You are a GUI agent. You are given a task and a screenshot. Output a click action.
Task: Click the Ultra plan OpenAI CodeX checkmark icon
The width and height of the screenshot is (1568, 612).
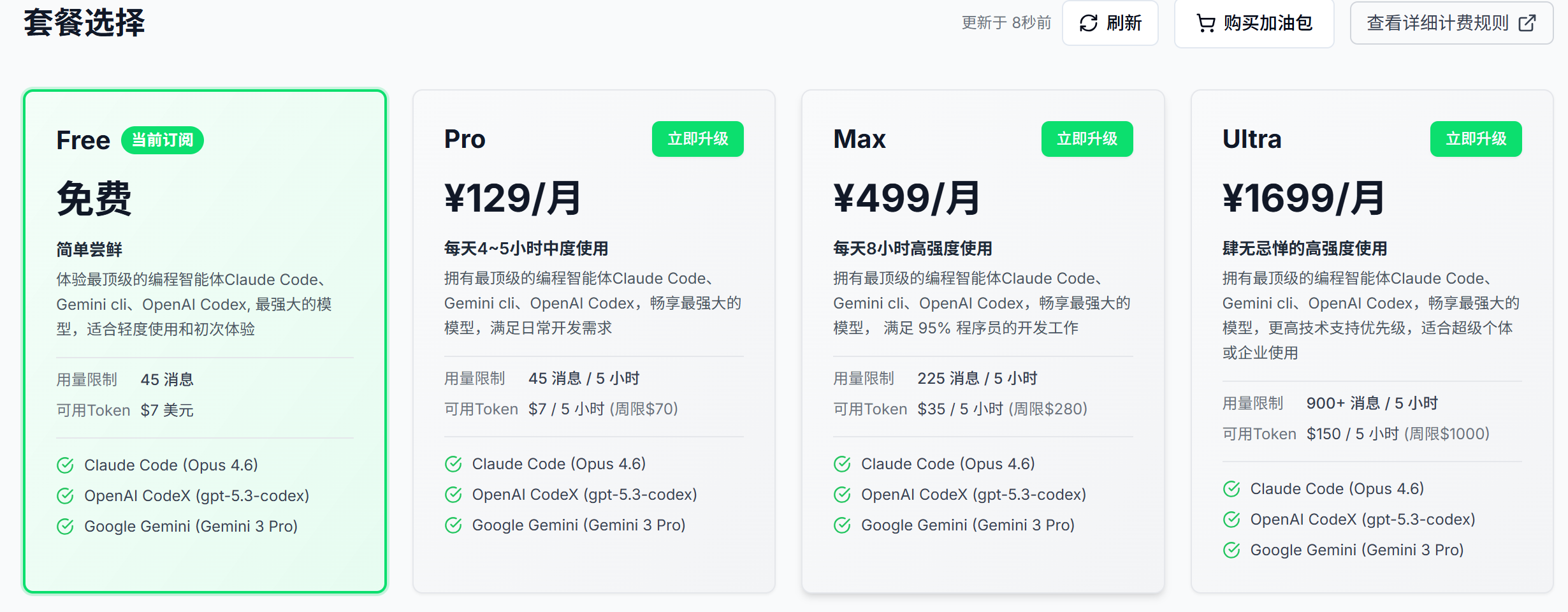pyautogui.click(x=1231, y=520)
